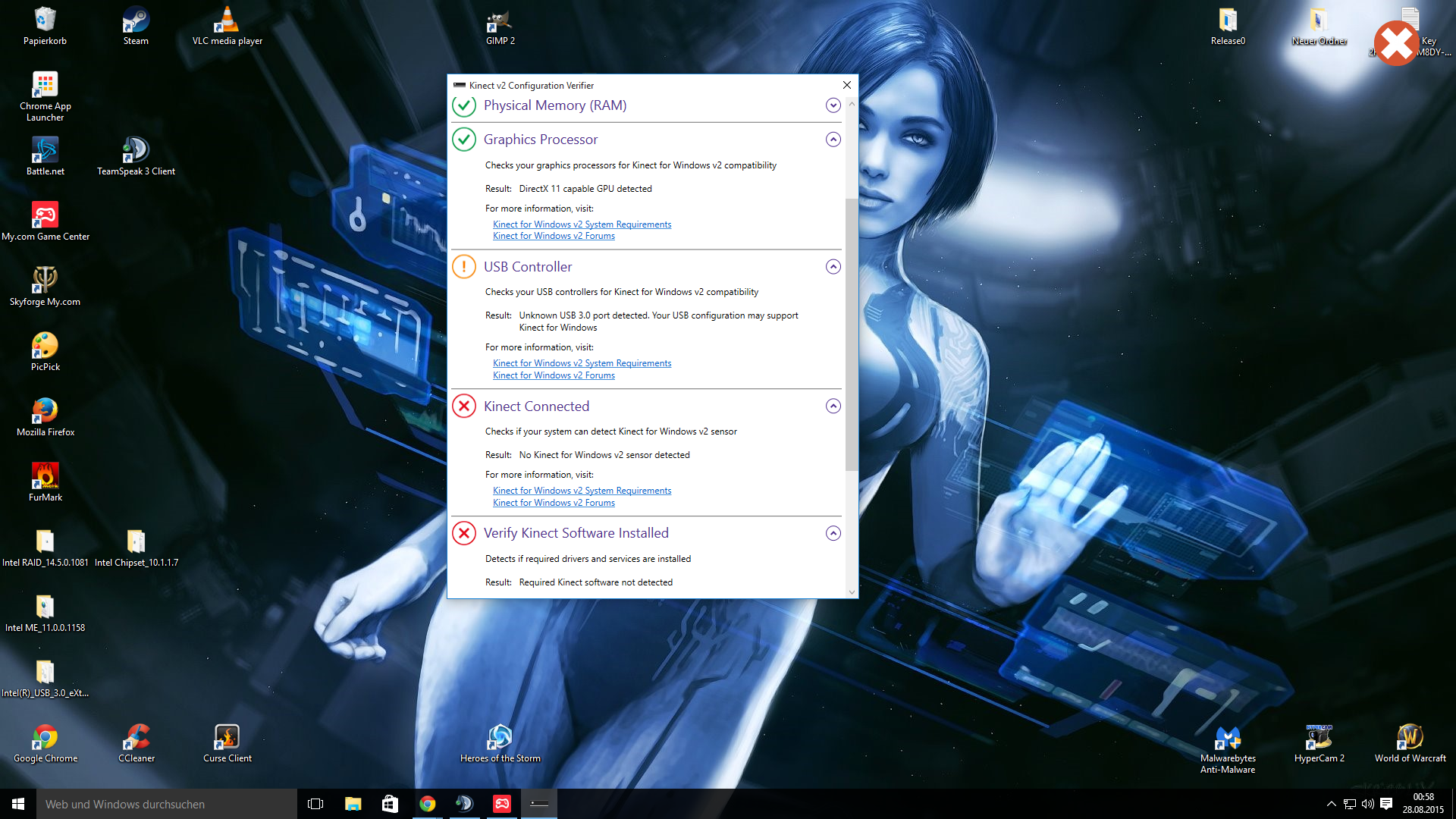Select the Intel RAID_14.5.0.1081 archive
This screenshot has height=819, width=1456.
[45, 548]
